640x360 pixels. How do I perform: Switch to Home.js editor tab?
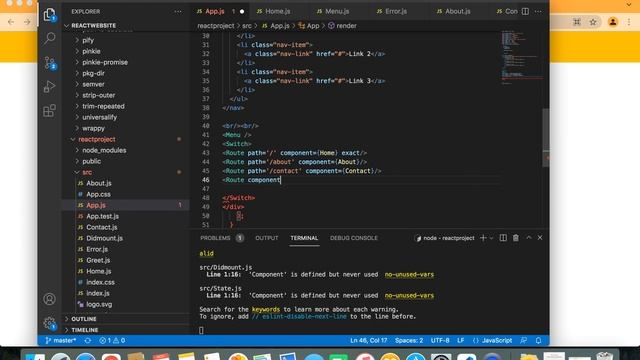pyautogui.click(x=278, y=11)
